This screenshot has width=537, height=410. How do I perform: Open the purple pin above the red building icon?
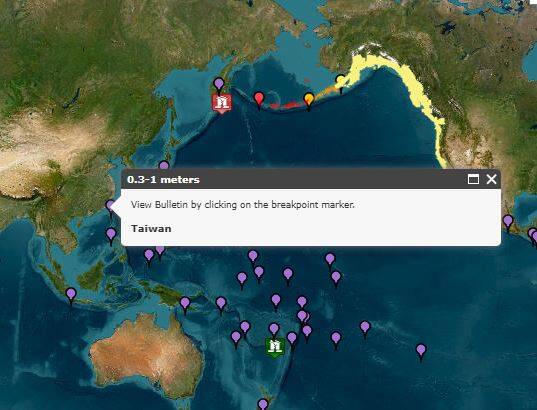(219, 85)
